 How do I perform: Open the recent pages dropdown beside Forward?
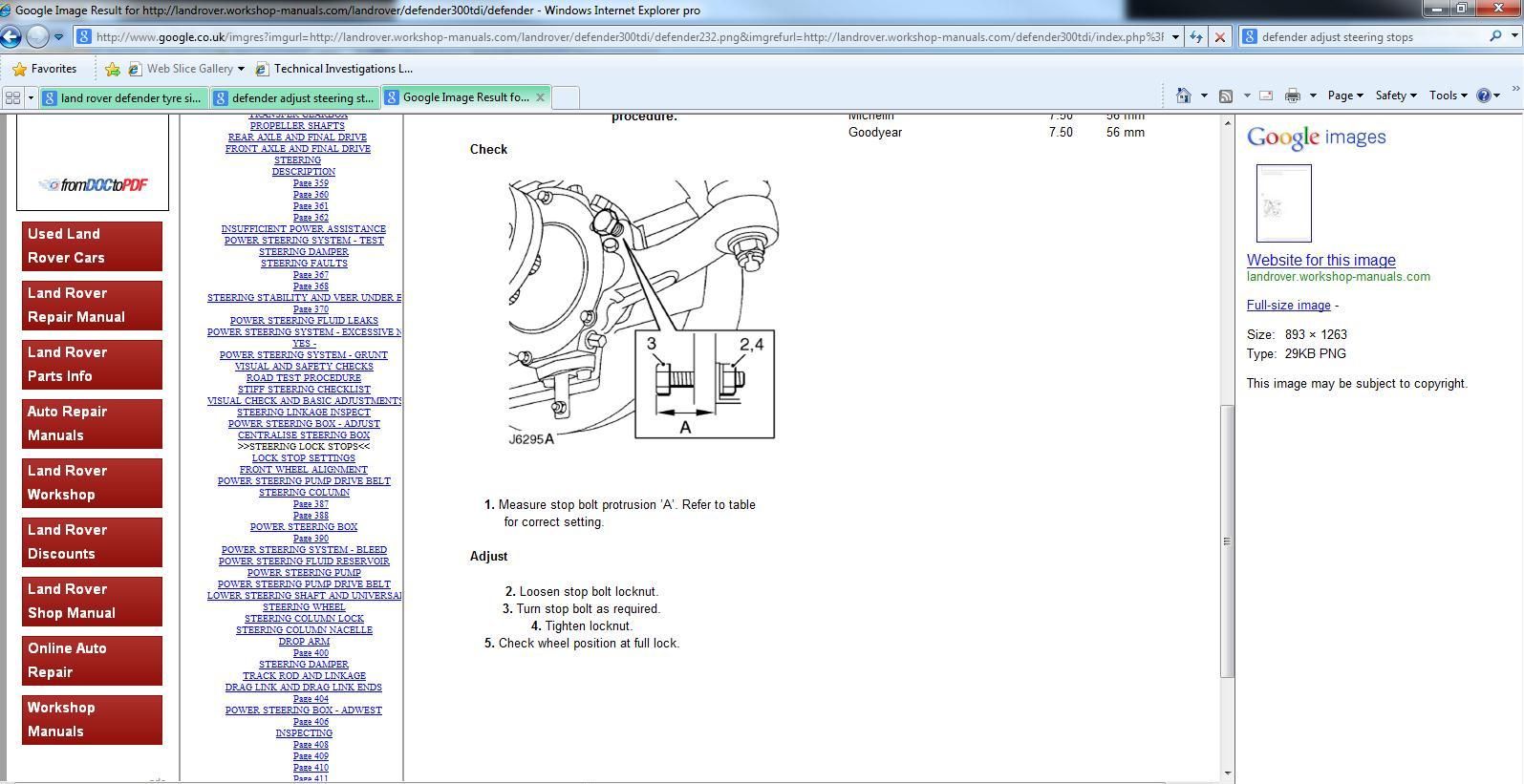[x=58, y=36]
